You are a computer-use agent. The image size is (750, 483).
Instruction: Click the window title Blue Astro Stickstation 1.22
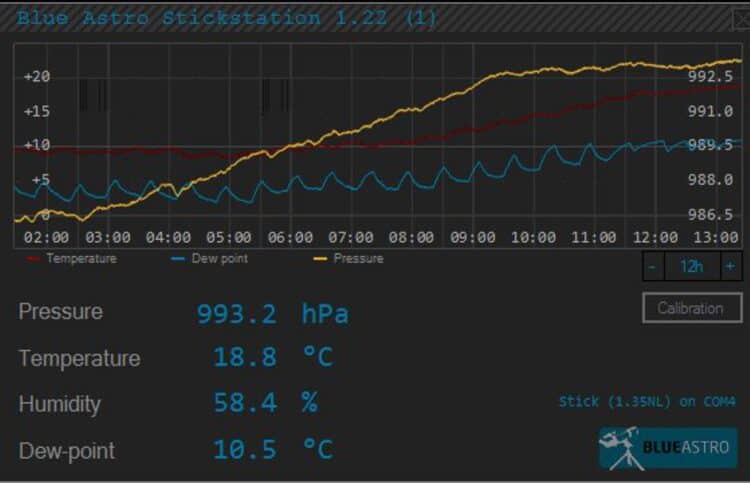pos(226,18)
